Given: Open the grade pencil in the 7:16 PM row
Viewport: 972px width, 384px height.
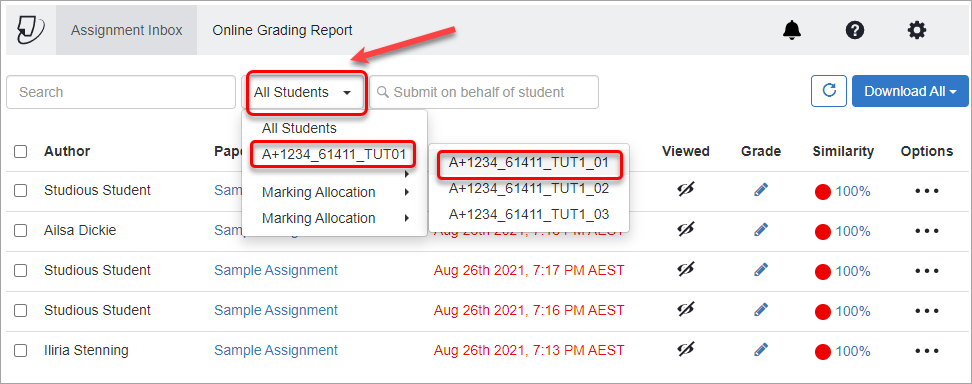Looking at the screenshot, I should click(761, 310).
